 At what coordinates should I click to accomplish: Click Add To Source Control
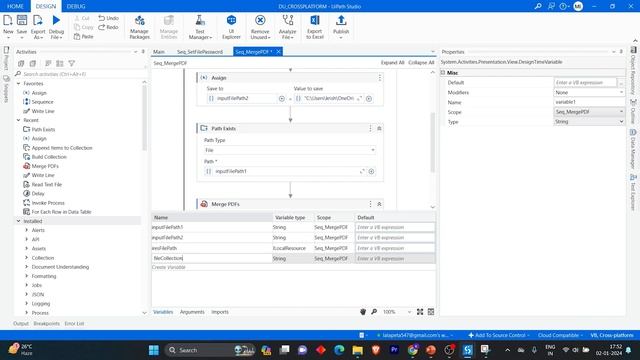click(498, 335)
